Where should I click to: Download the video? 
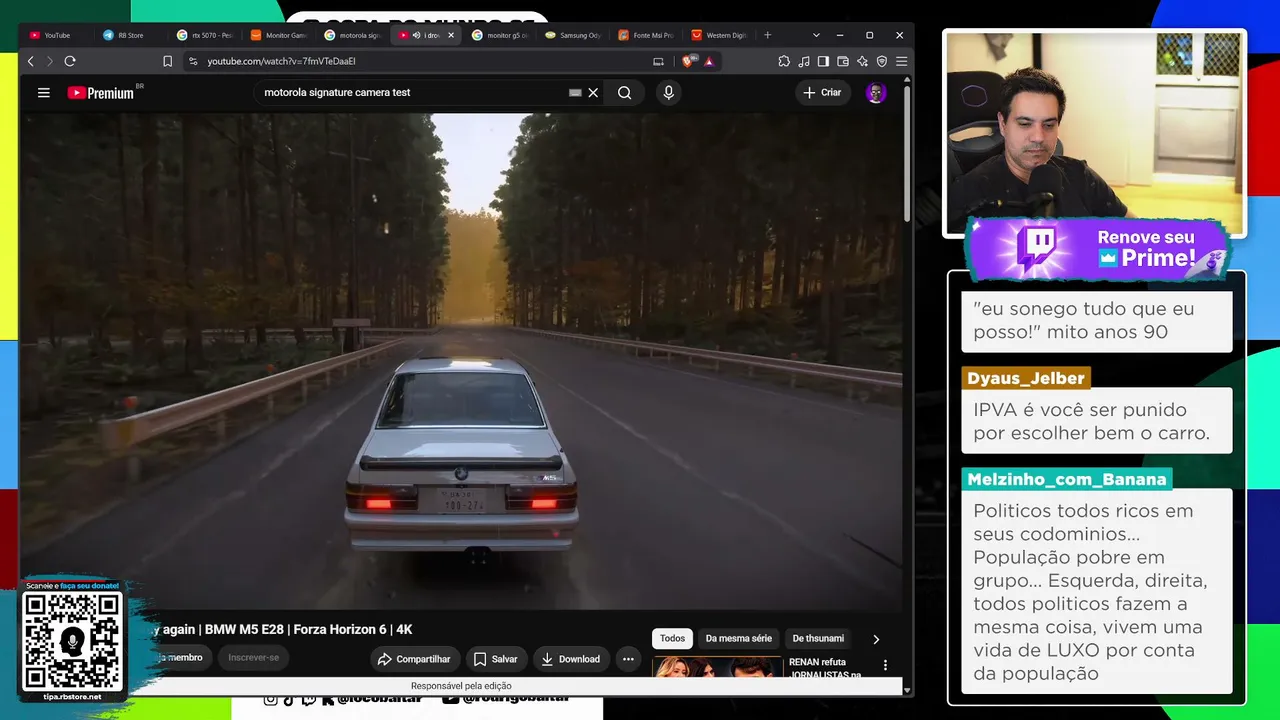[570, 659]
